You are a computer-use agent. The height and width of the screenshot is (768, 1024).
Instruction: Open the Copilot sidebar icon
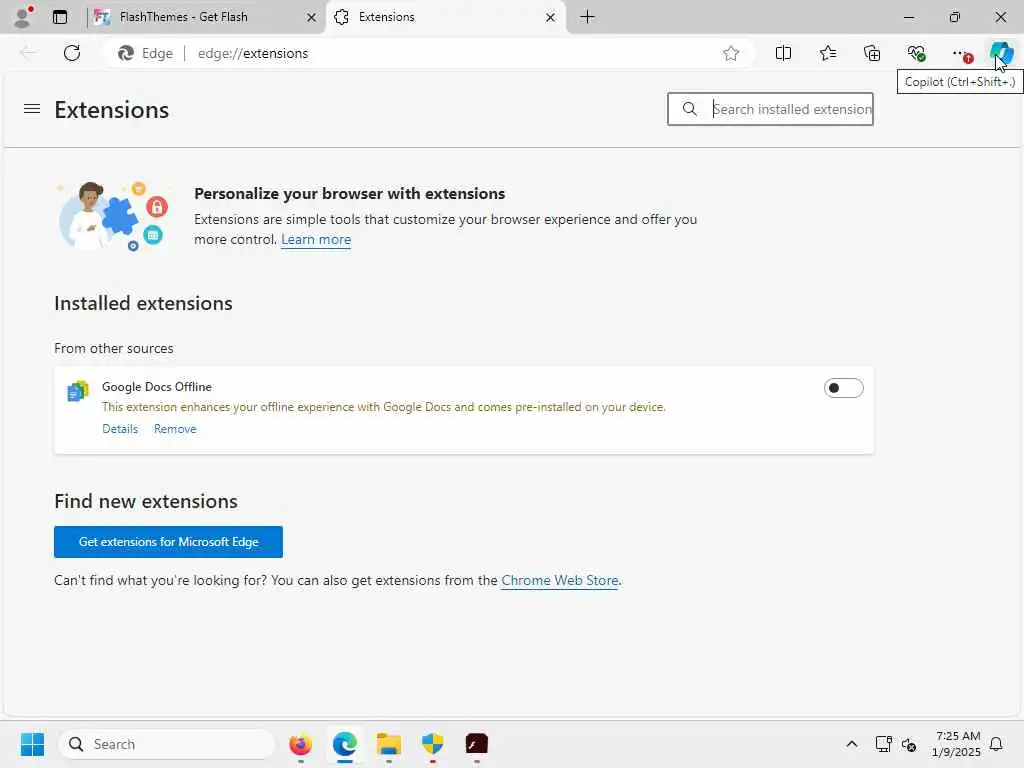click(x=1001, y=54)
